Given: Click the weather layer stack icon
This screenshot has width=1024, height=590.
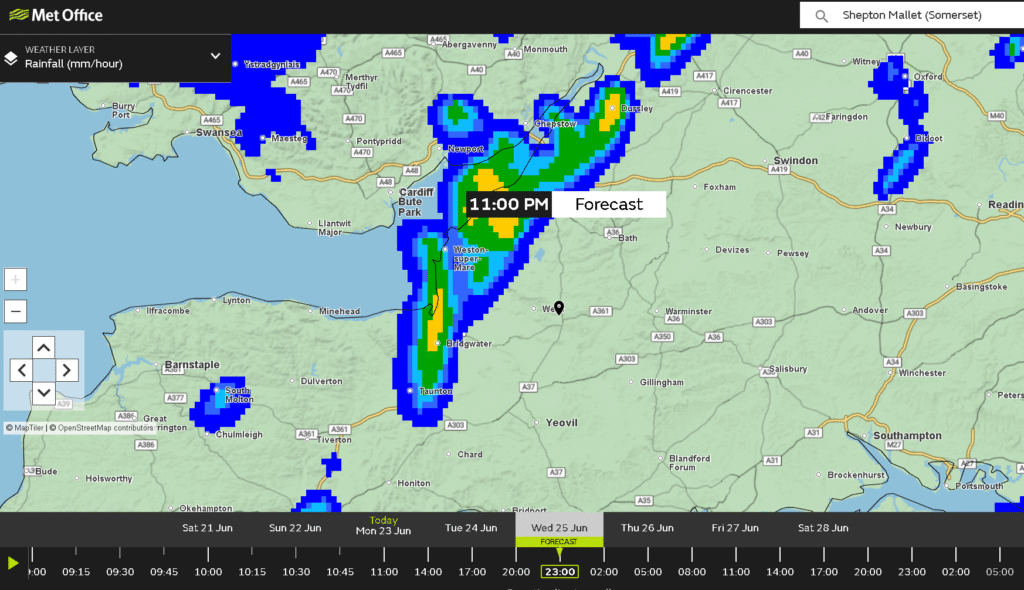Looking at the screenshot, I should (11, 57).
